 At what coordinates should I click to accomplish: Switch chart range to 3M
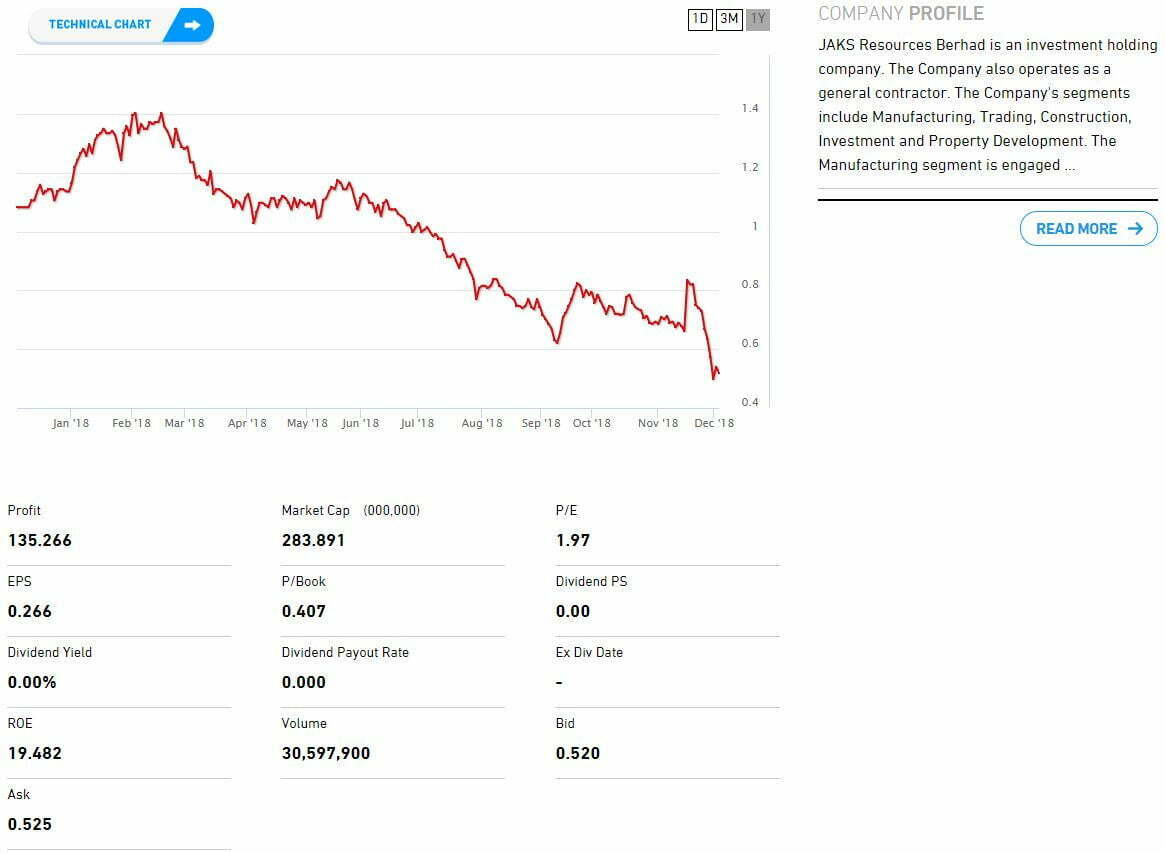[x=729, y=19]
